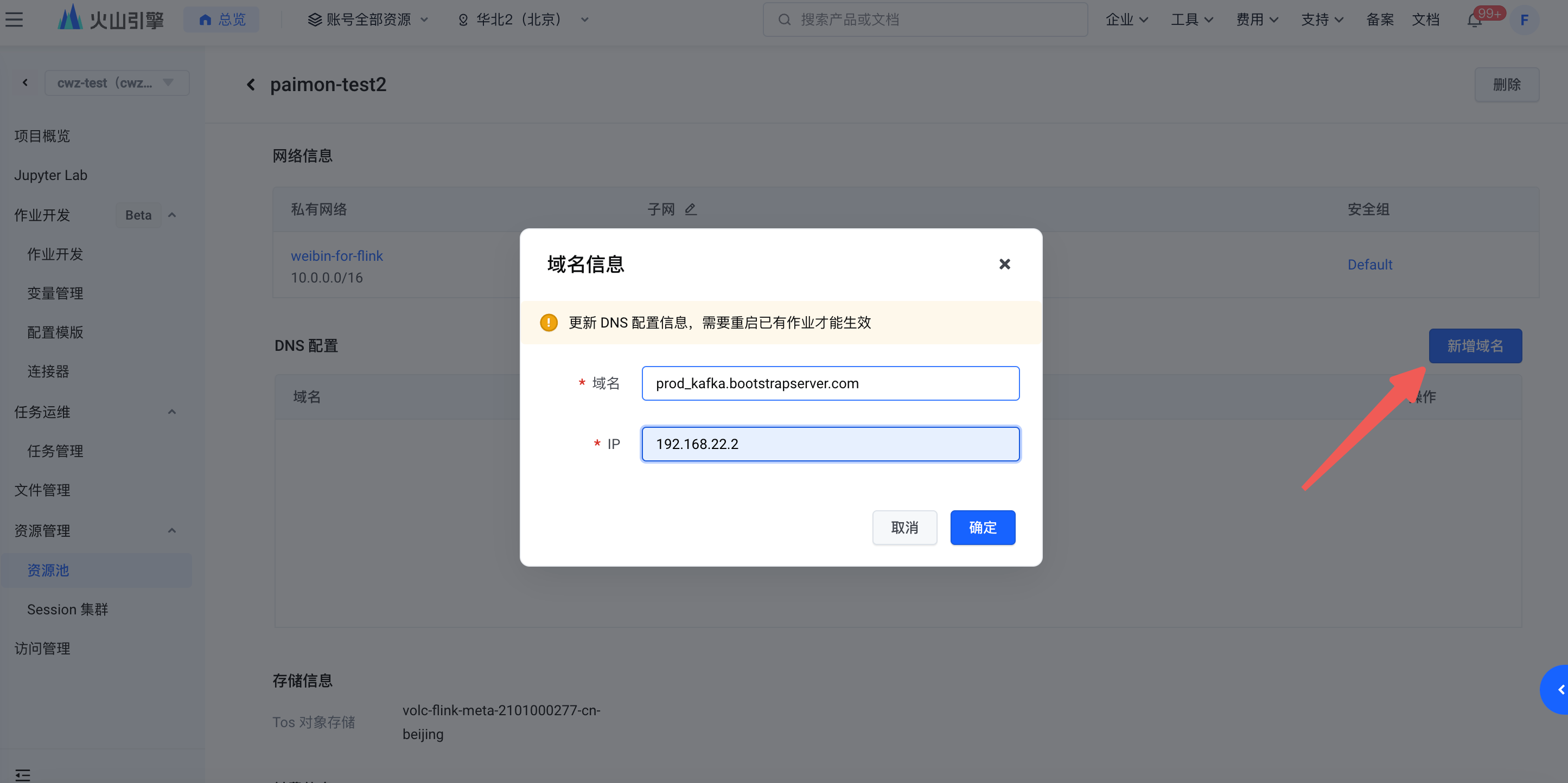This screenshot has width=1568, height=783.
Task: Open notifications bell icon
Action: (1474, 20)
